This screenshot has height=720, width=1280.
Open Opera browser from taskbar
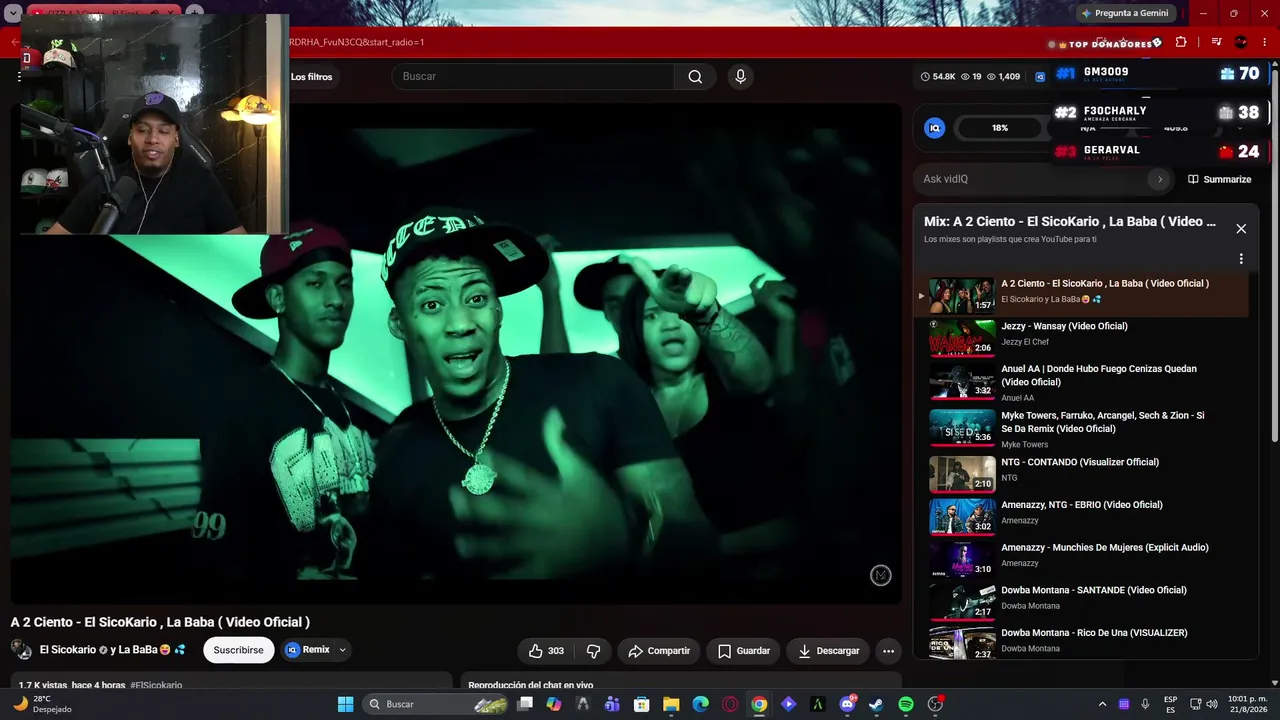click(x=730, y=704)
